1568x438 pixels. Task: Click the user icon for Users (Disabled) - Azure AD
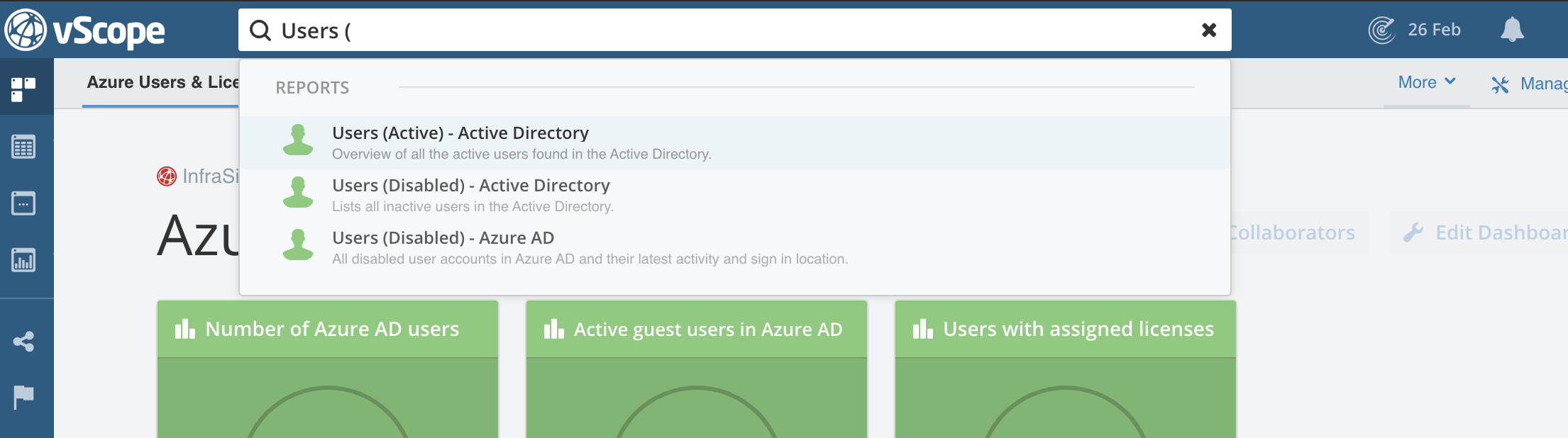click(298, 245)
